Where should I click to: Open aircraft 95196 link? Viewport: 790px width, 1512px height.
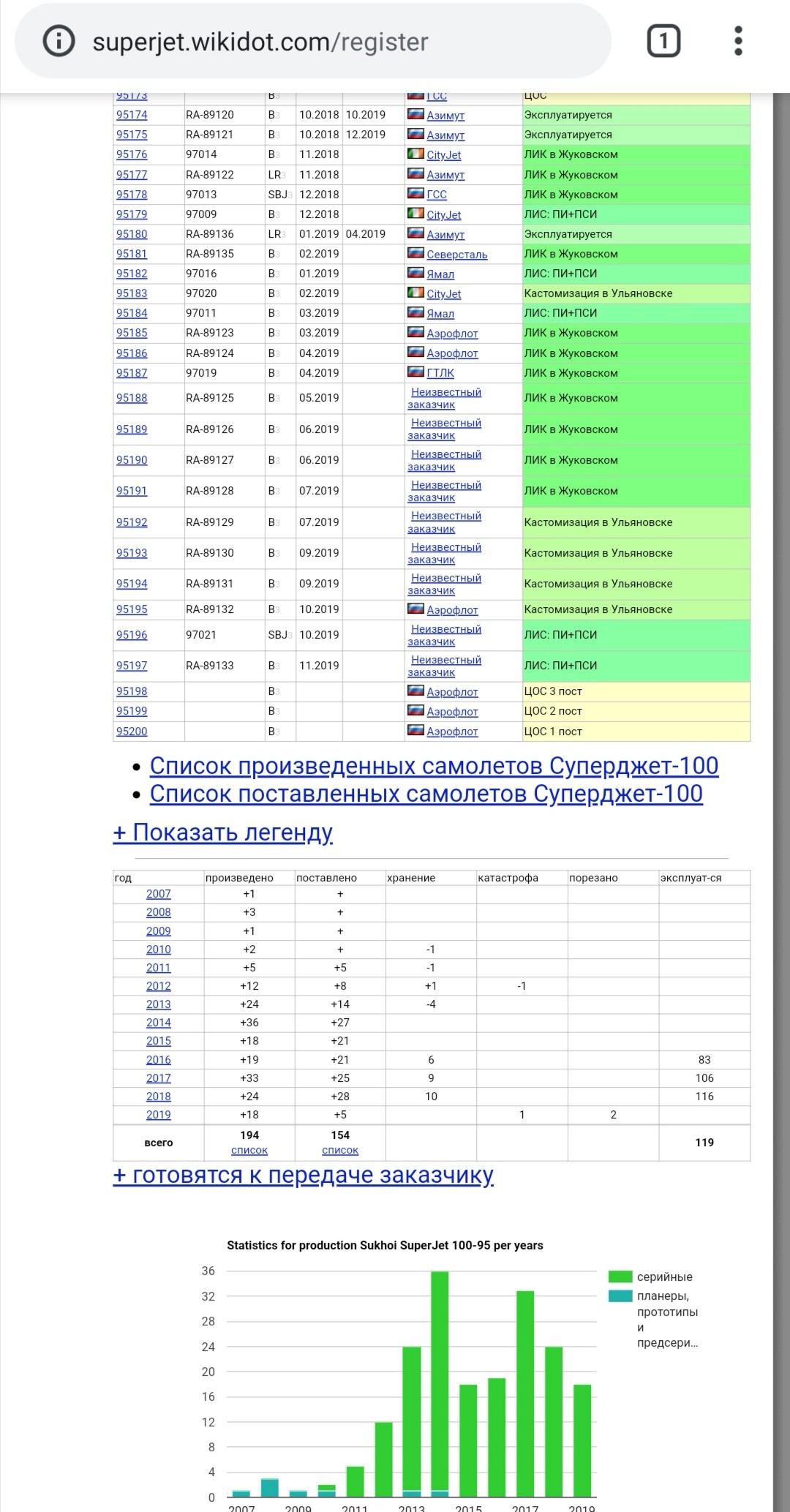pyautogui.click(x=132, y=635)
